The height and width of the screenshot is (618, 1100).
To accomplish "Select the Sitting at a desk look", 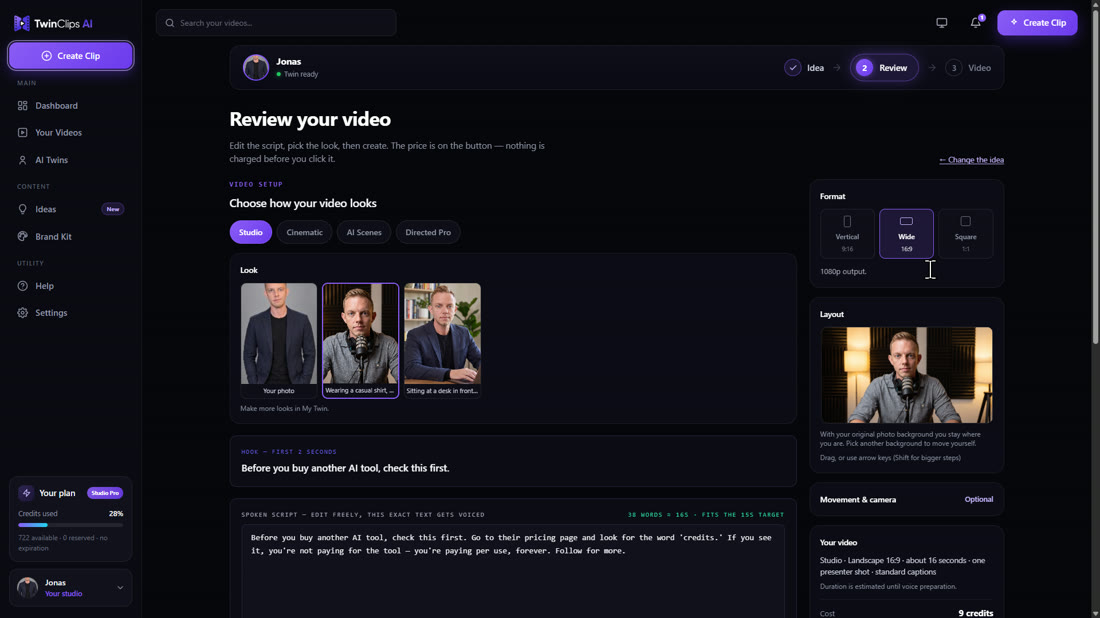I will pos(442,340).
